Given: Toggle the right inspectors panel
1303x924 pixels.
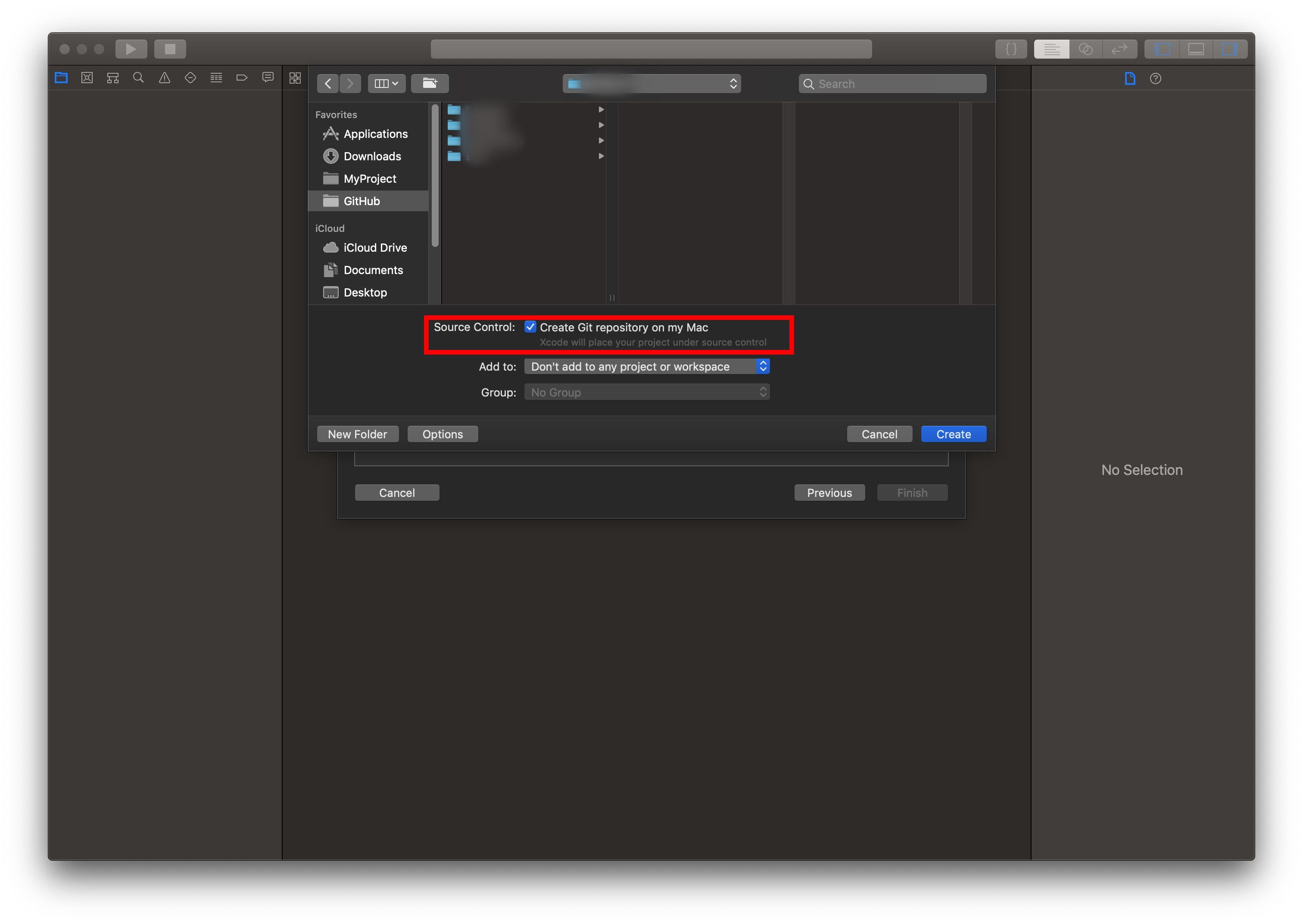Looking at the screenshot, I should (1229, 50).
